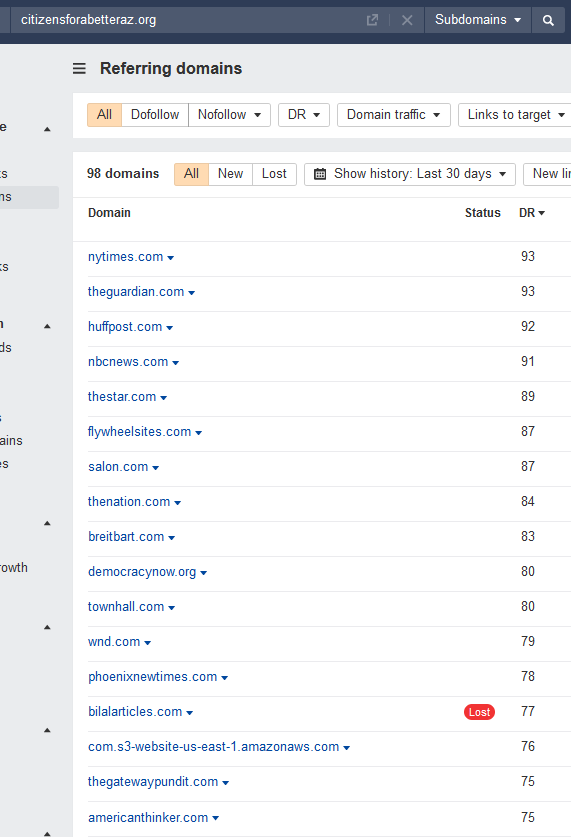
Task: Expand the townhall.com dropdown arrow
Action: pyautogui.click(x=172, y=608)
